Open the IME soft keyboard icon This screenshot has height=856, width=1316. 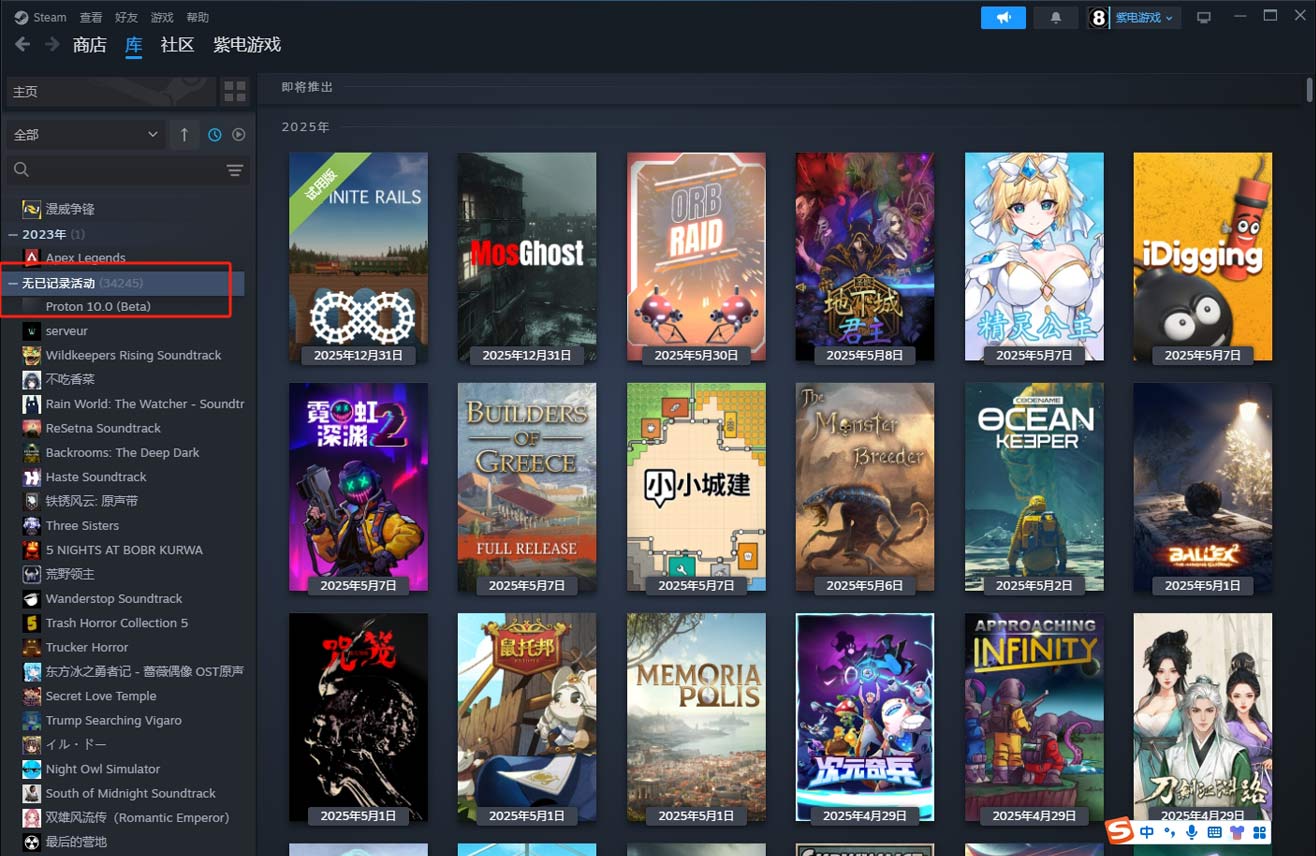click(1215, 832)
